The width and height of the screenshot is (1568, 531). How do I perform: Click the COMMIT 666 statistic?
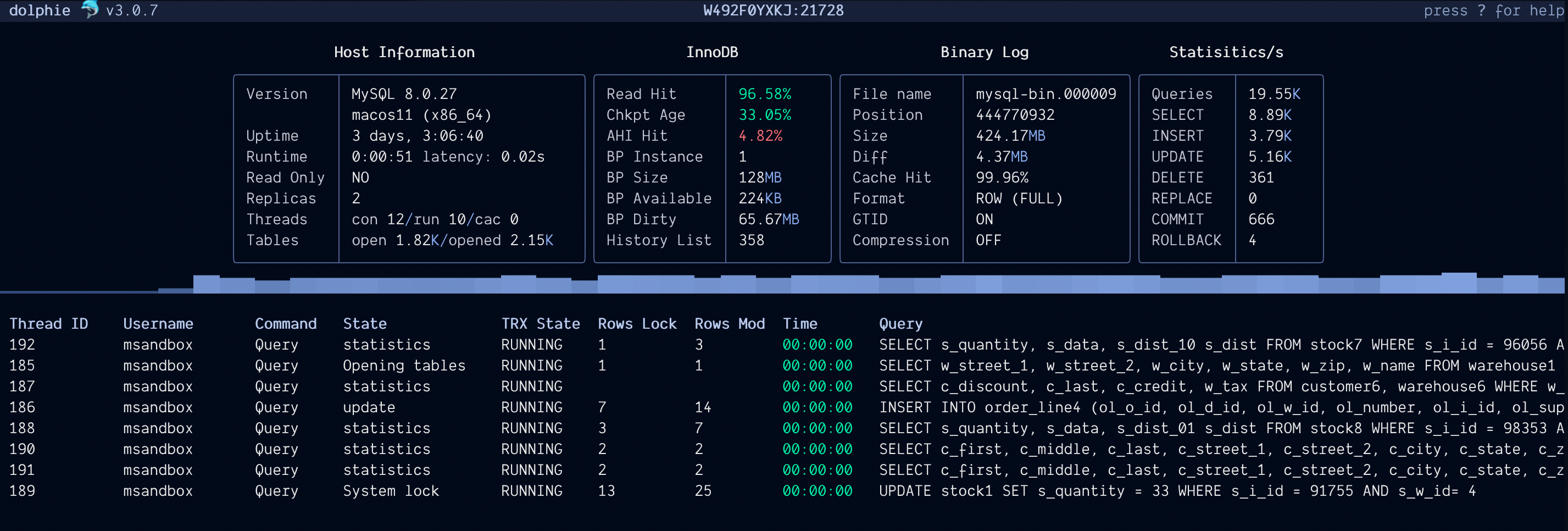point(1261,219)
